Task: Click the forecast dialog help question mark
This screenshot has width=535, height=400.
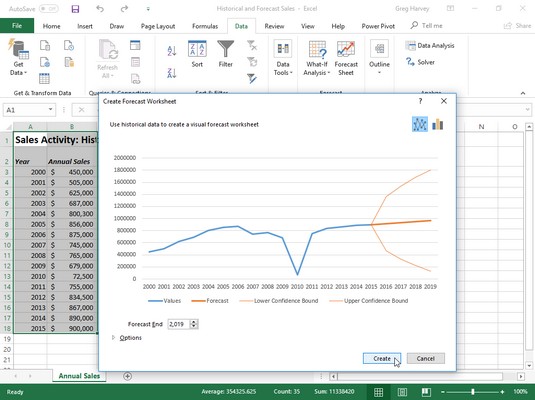Action: click(x=420, y=101)
